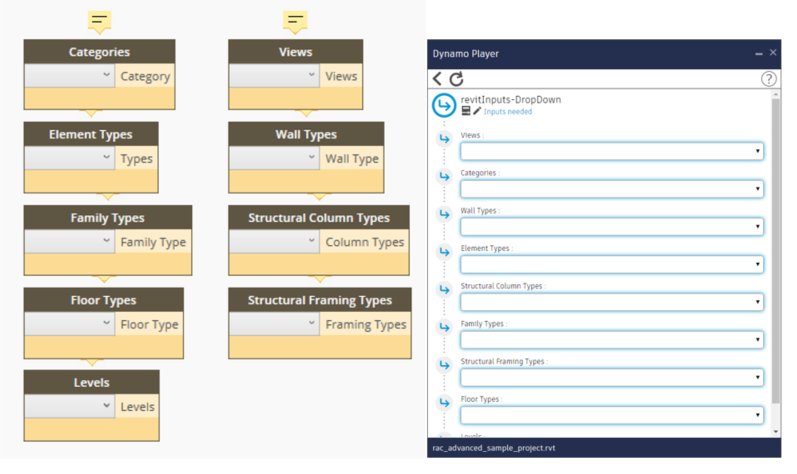Click the Family Types node title
The image size is (797, 474).
(x=107, y=218)
